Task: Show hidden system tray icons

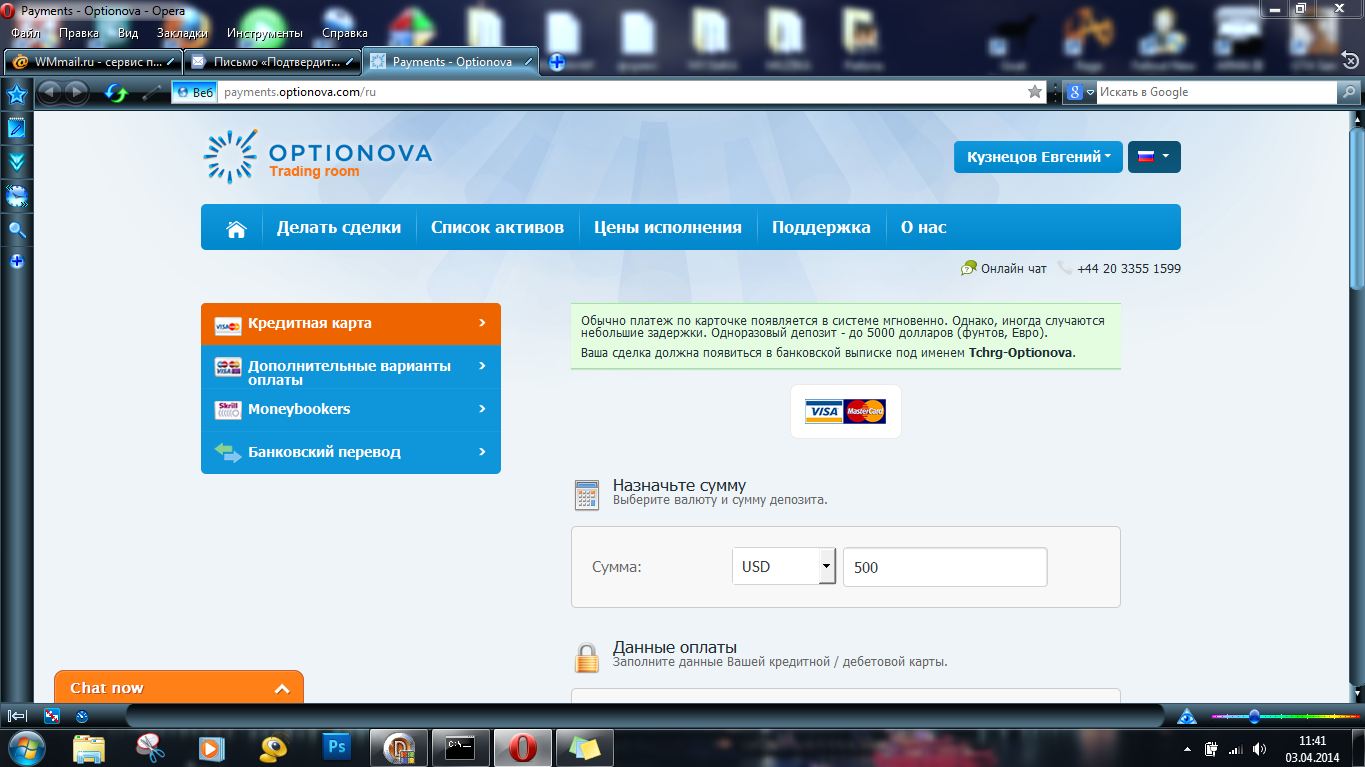Action: click(x=1188, y=748)
